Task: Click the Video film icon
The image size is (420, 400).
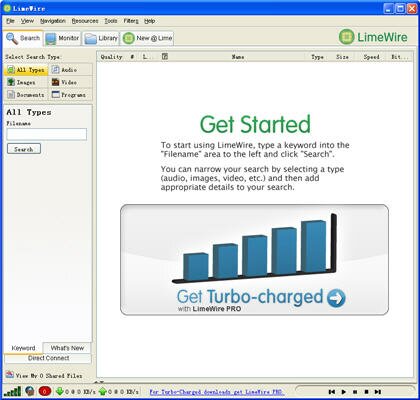Action: point(55,82)
